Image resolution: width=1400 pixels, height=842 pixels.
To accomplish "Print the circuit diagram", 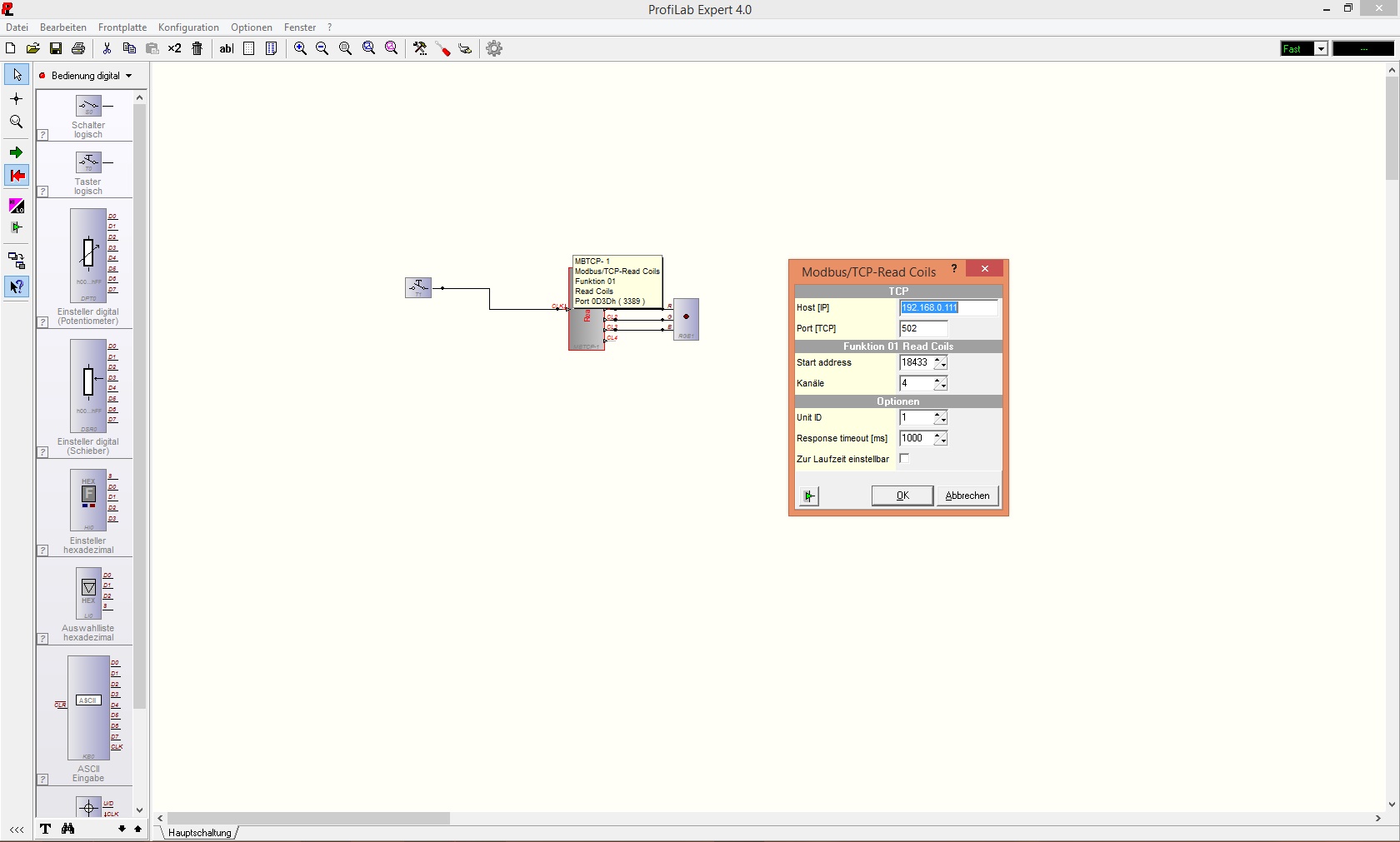I will (x=78, y=48).
